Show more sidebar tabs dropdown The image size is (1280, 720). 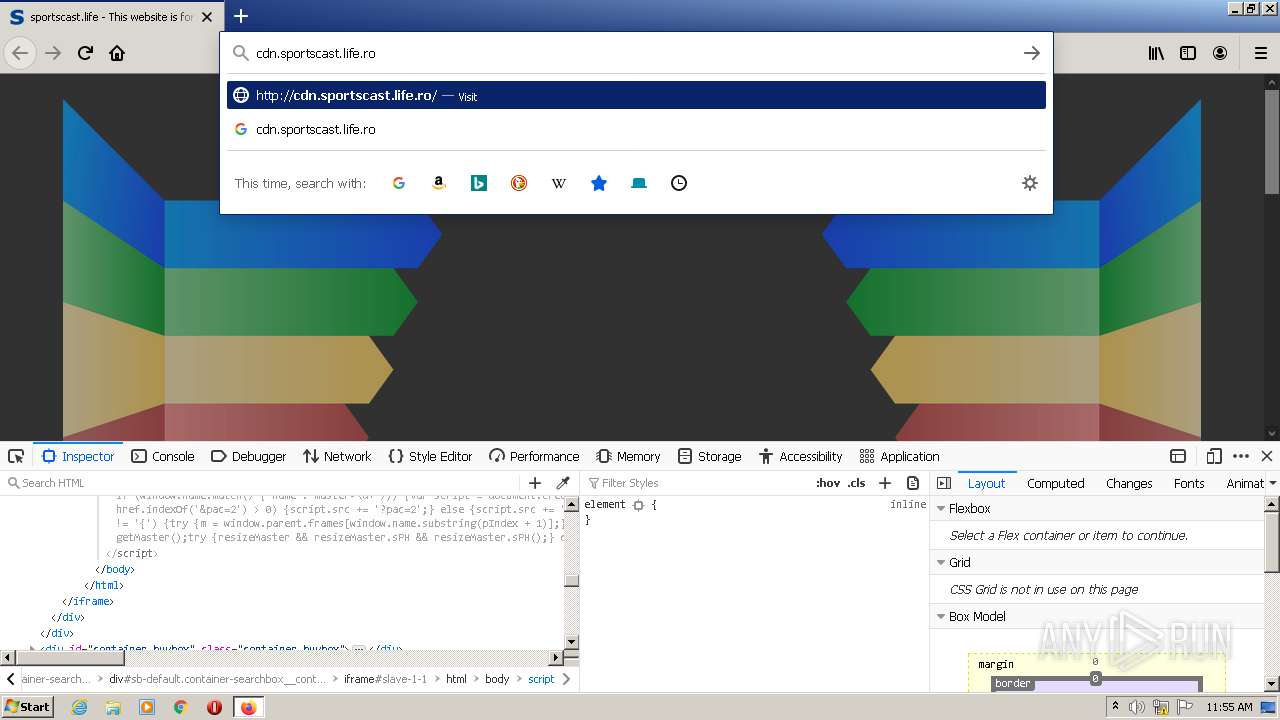(1272, 483)
